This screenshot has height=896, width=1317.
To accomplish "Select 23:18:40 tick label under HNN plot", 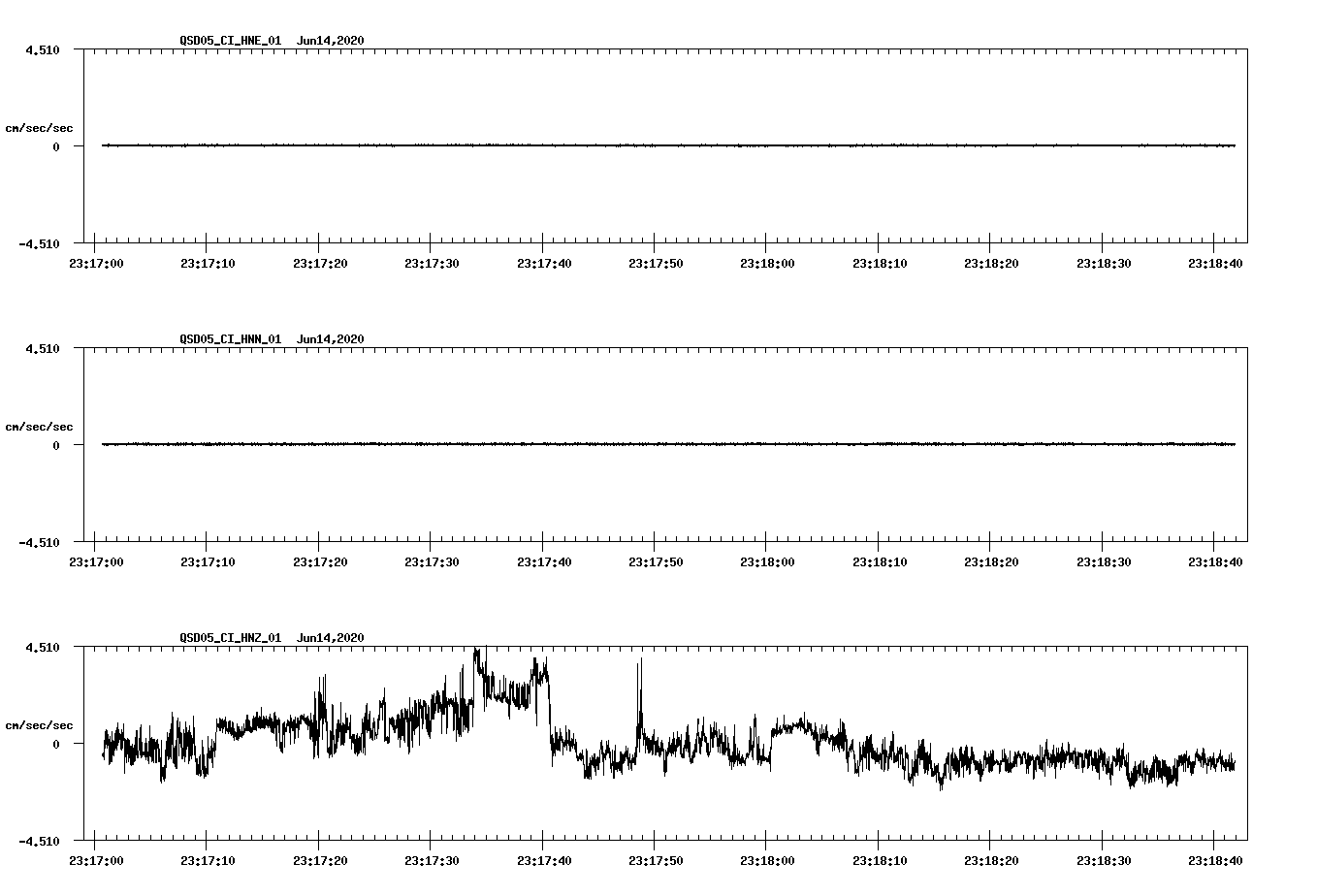I will pyautogui.click(x=1215, y=562).
